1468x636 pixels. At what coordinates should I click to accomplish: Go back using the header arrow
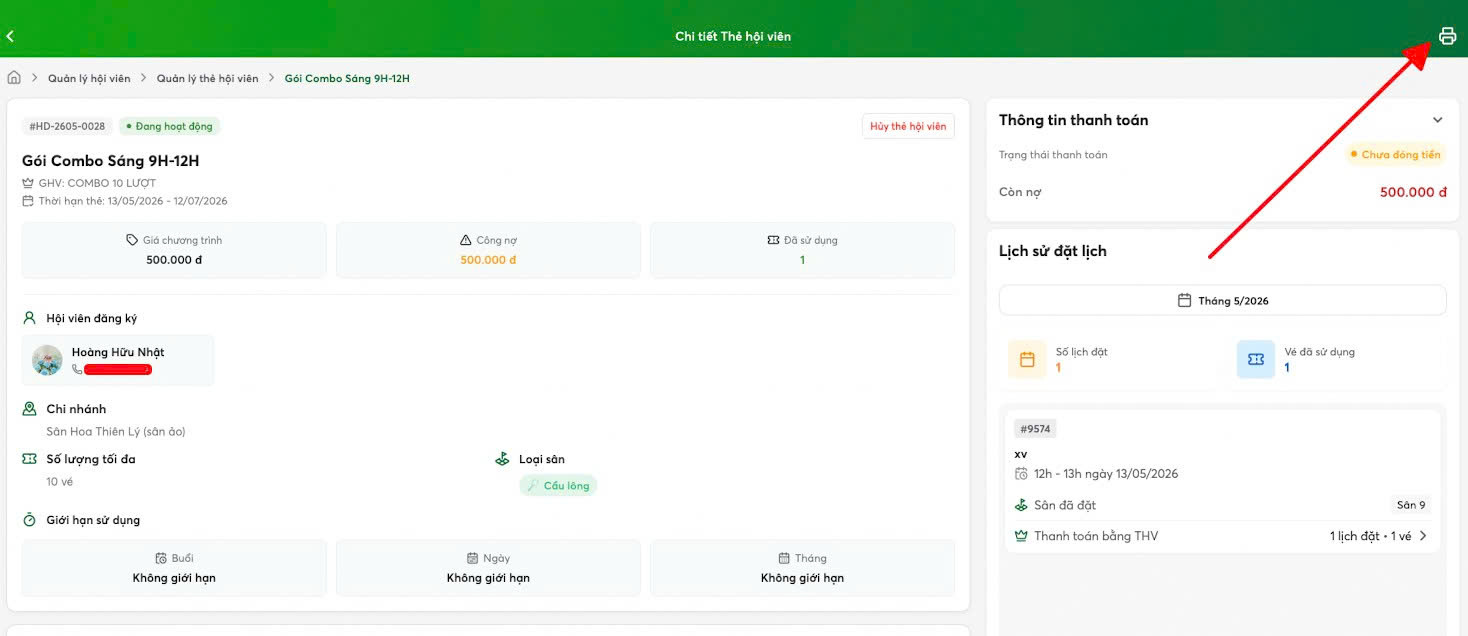point(10,36)
